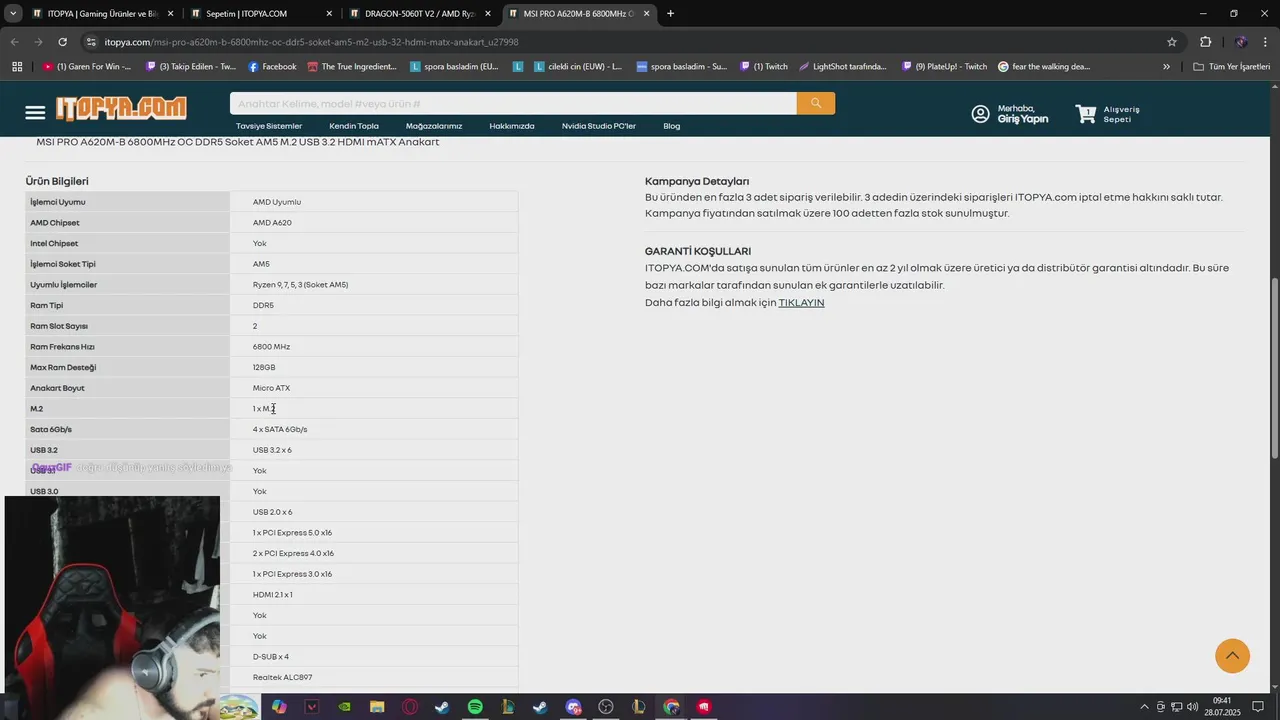Screen dimensions: 1280x720
Task: Click the browser address bar URL
Action: 311,42
